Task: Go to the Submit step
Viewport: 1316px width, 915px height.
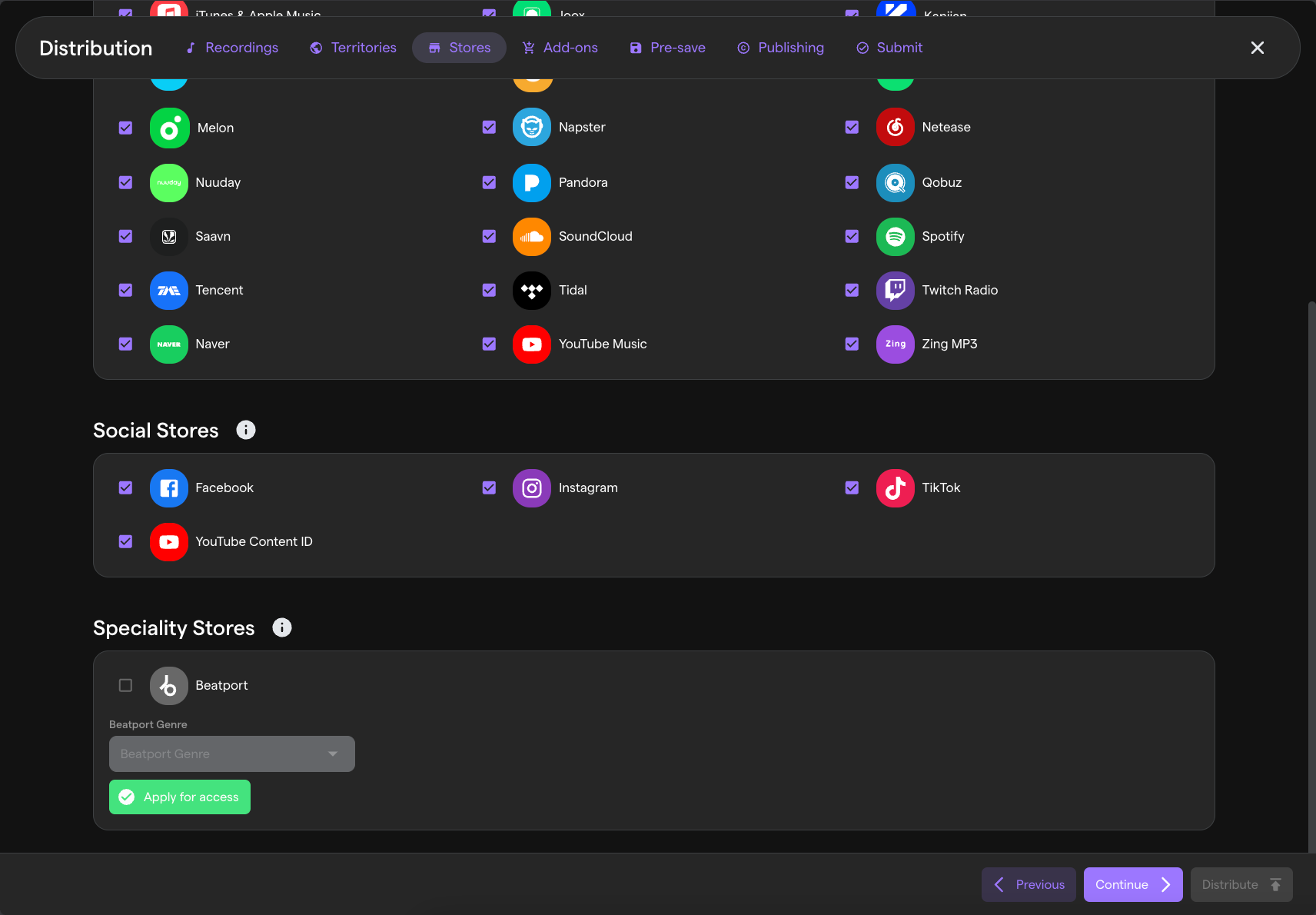Action: pyautogui.click(x=889, y=48)
